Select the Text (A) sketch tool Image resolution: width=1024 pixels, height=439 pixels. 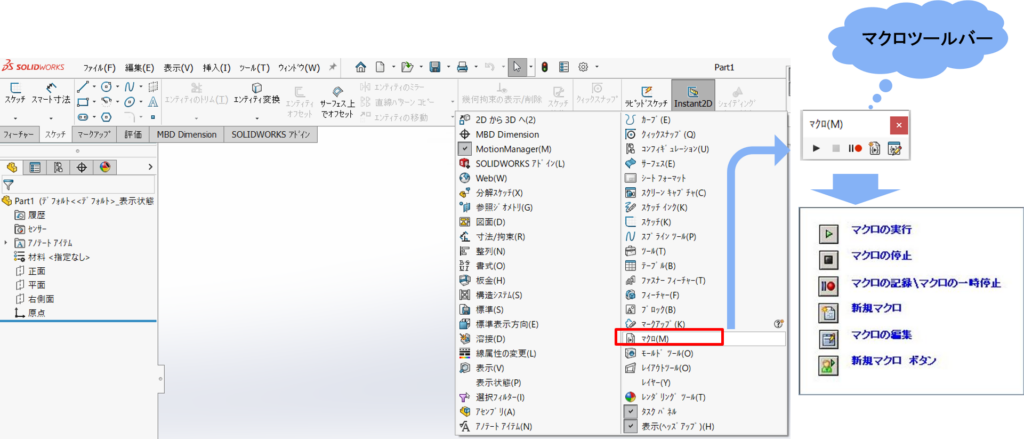[x=152, y=101]
